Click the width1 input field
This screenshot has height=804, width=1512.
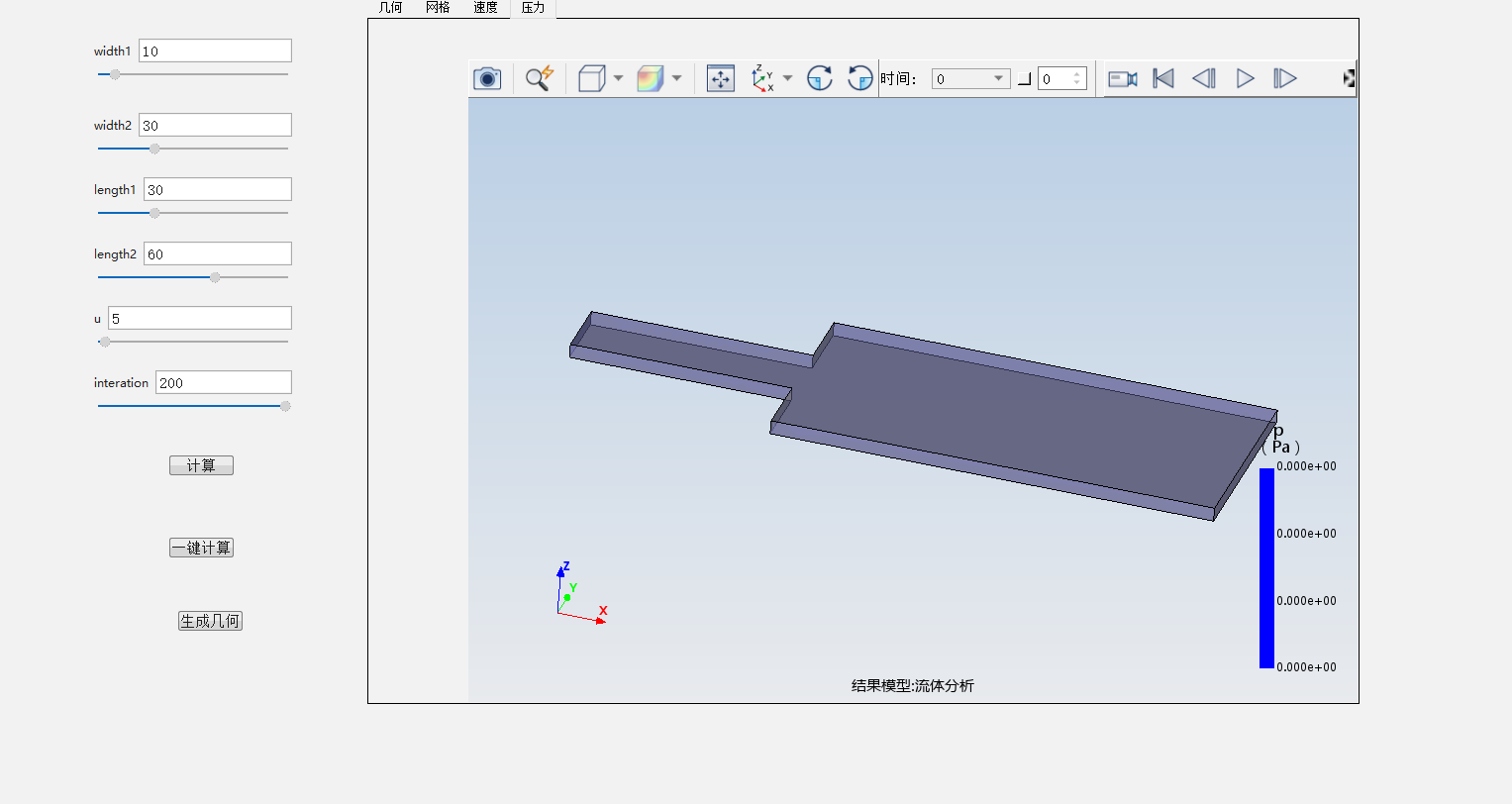215,50
